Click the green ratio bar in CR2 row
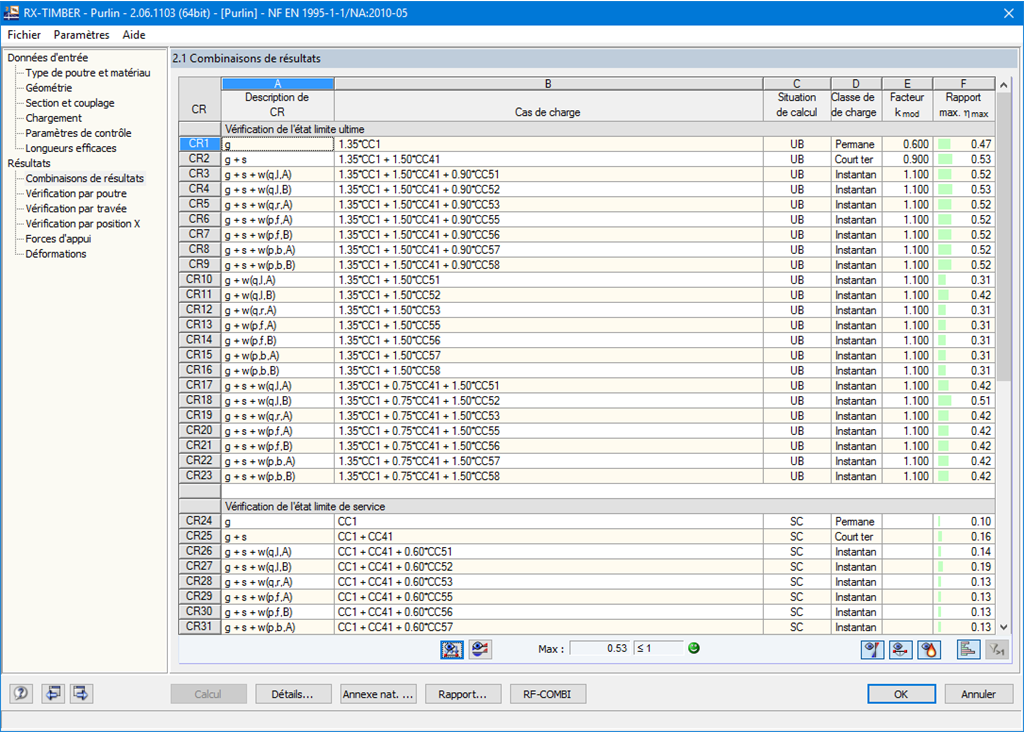 point(945,159)
